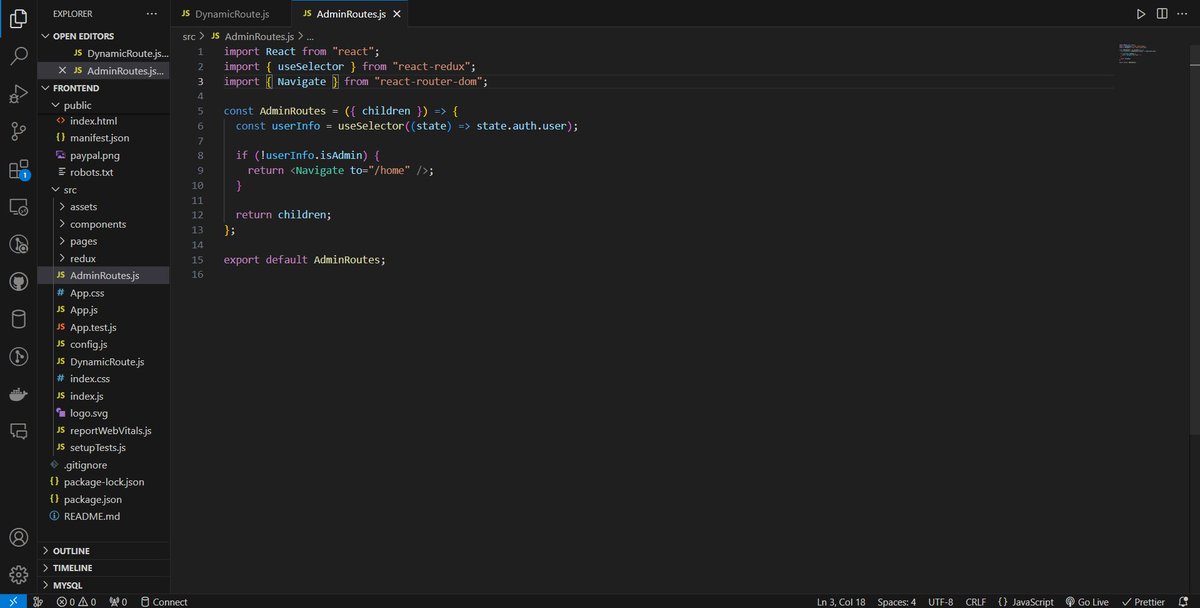Start Go Live server
The height and width of the screenshot is (608, 1200).
click(1087, 602)
